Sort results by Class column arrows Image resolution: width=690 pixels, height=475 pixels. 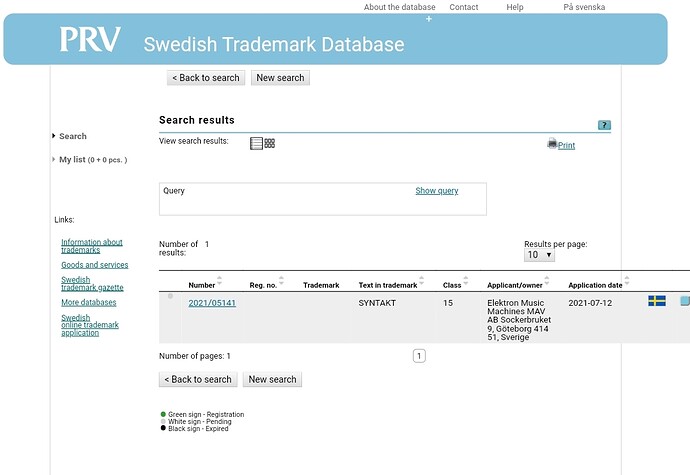click(x=466, y=281)
